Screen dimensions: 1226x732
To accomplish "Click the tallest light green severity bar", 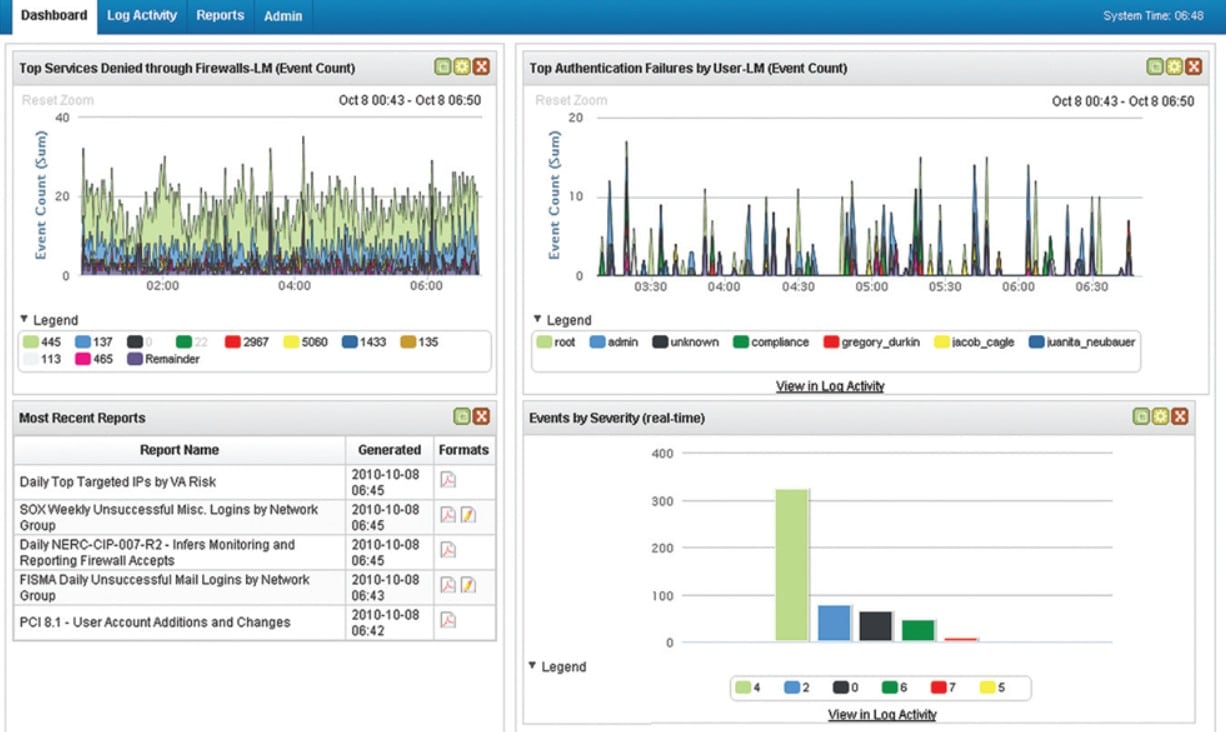I will (792, 565).
